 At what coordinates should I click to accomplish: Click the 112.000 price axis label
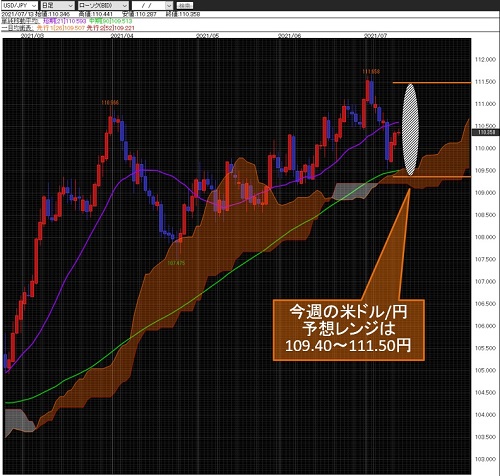point(485,60)
